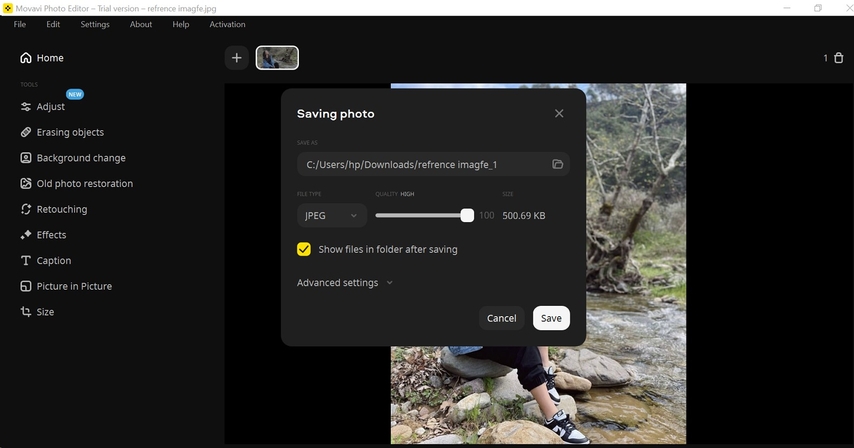Open Picture in Picture tool
This screenshot has width=854, height=448.
pyautogui.click(x=66, y=286)
